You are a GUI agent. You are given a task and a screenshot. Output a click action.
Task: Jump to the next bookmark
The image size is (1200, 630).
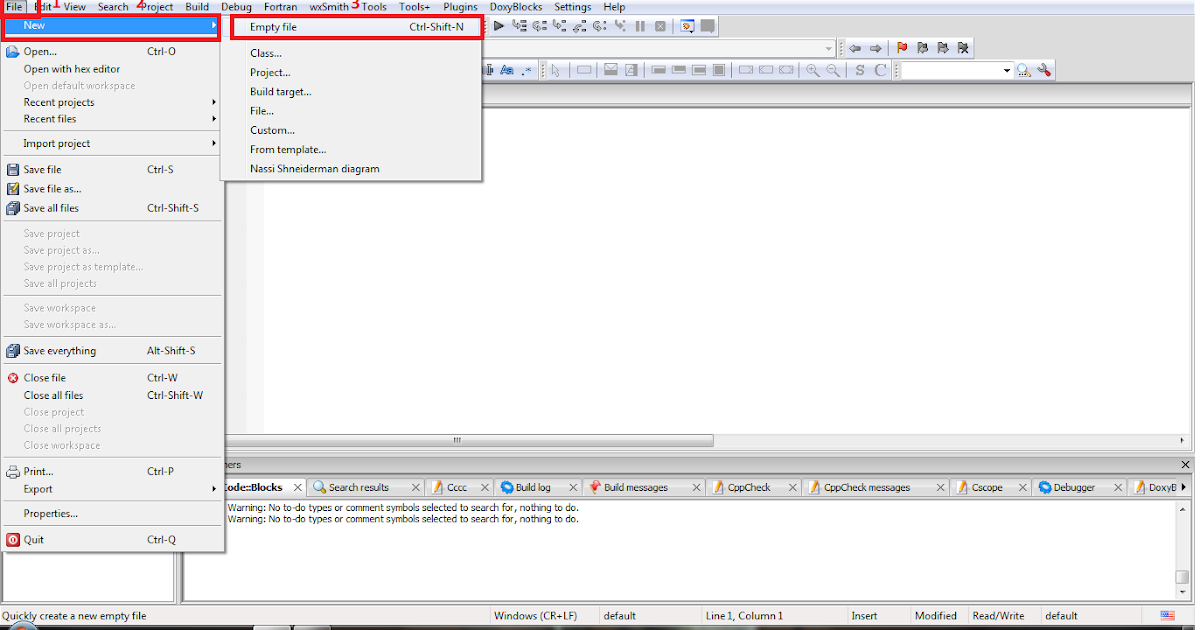click(x=944, y=47)
